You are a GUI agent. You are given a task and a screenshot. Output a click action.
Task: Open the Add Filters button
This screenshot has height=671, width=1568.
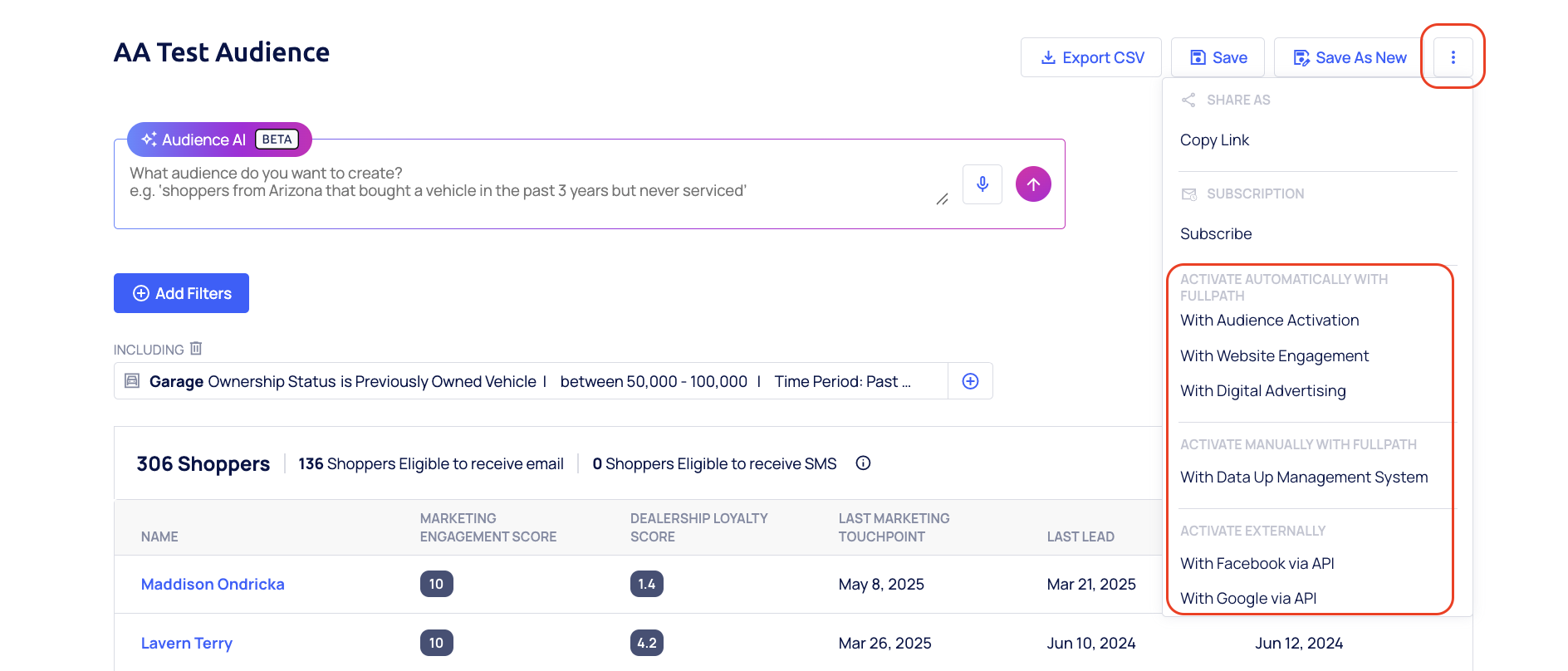coord(181,293)
